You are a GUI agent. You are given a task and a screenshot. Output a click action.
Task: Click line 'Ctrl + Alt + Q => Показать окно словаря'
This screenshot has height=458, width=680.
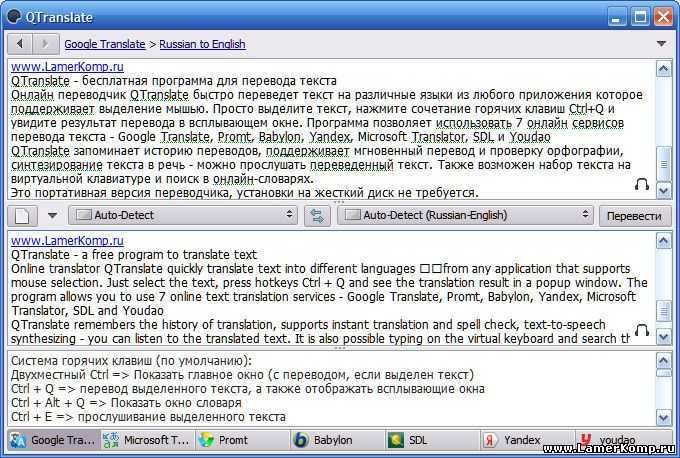[126, 403]
